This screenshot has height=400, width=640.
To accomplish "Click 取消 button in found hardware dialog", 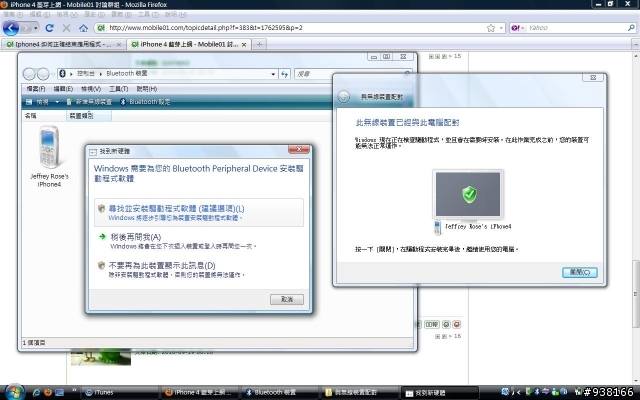I will (x=287, y=299).
